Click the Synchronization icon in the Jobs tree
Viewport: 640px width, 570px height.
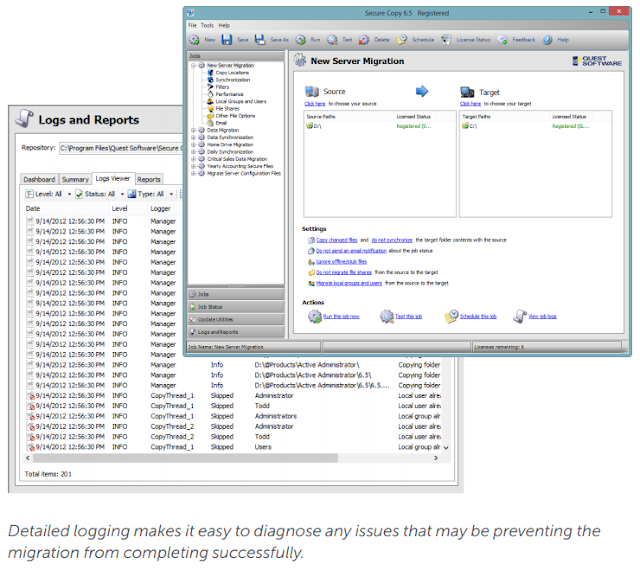[x=211, y=80]
